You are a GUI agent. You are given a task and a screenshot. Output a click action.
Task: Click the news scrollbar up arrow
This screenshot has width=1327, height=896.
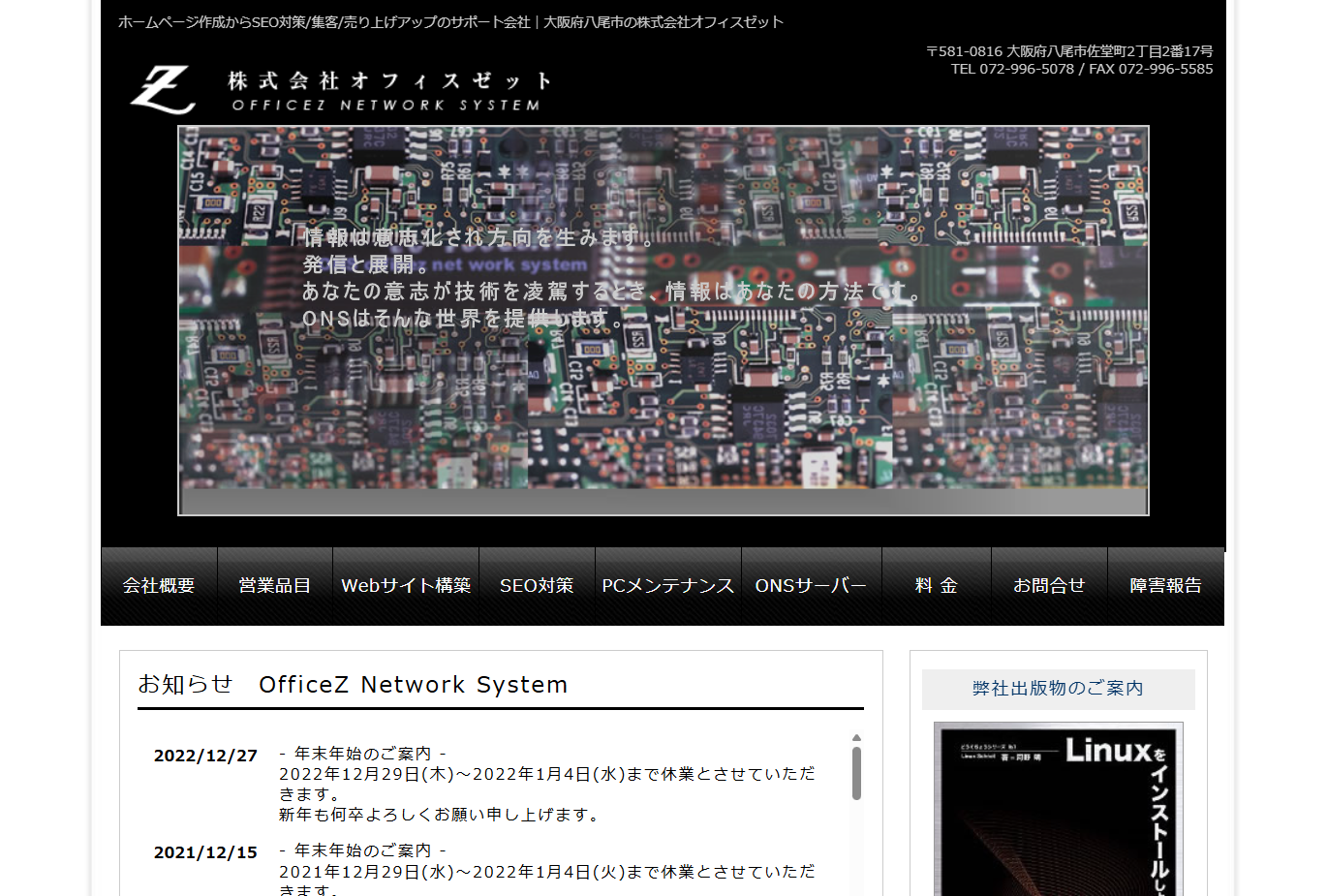[x=856, y=738]
